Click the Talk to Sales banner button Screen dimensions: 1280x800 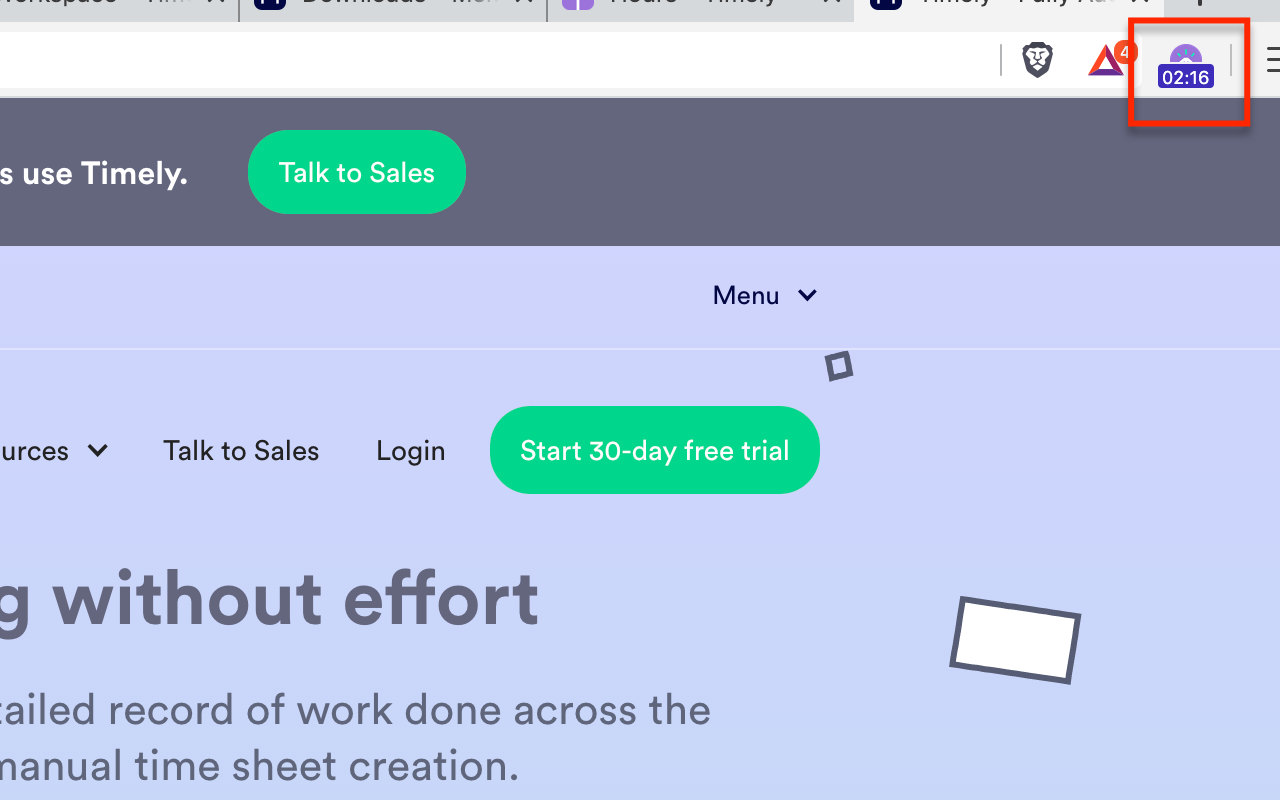point(356,172)
